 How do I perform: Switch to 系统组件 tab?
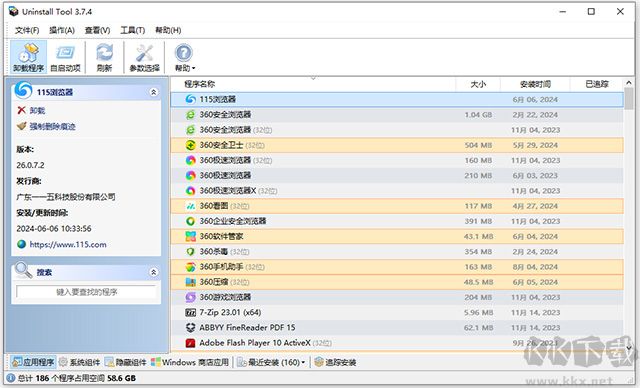(x=80, y=362)
